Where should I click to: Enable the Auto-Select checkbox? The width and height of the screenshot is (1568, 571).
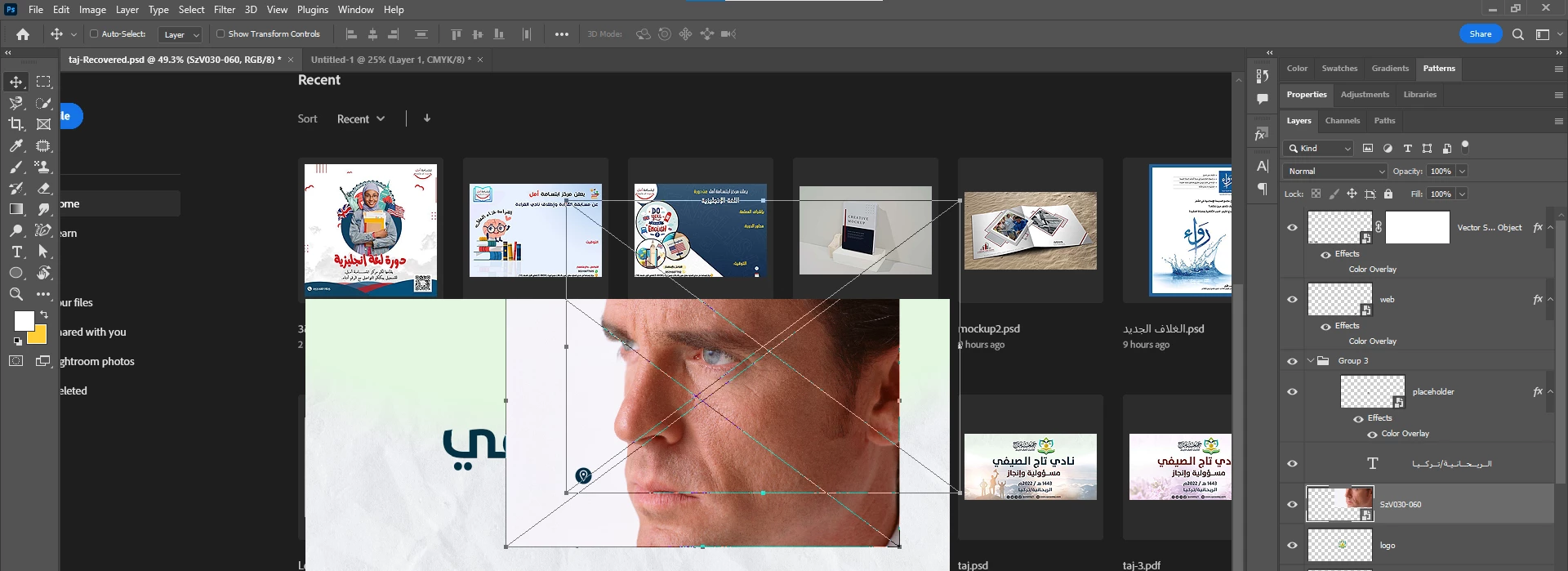[94, 33]
